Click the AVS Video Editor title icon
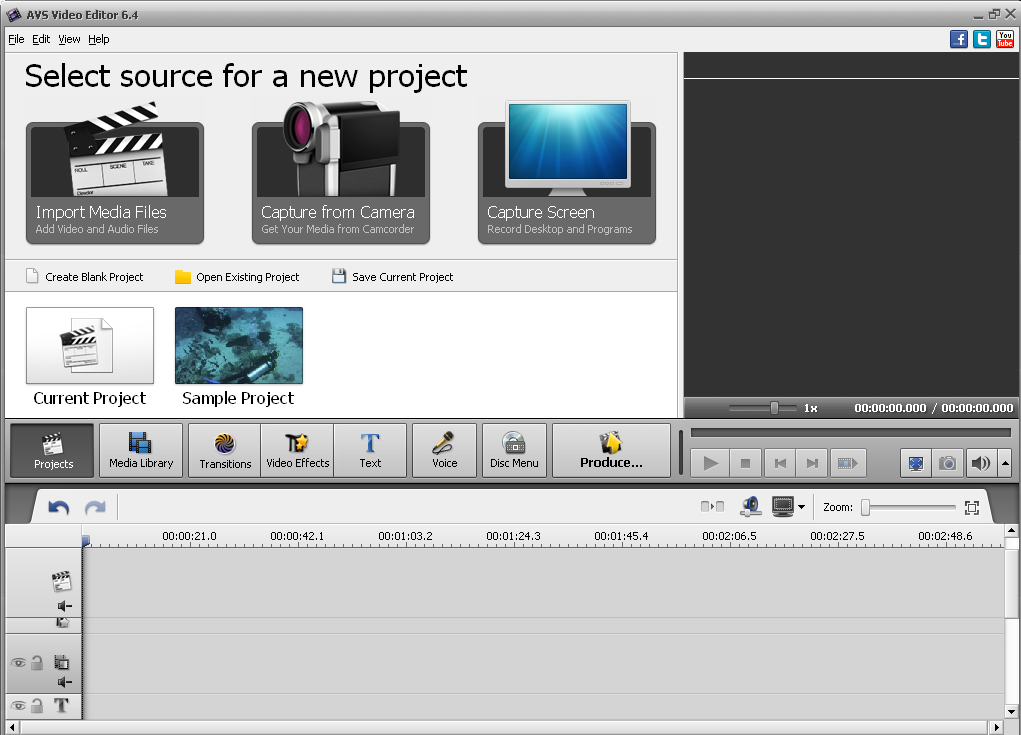 [14, 14]
